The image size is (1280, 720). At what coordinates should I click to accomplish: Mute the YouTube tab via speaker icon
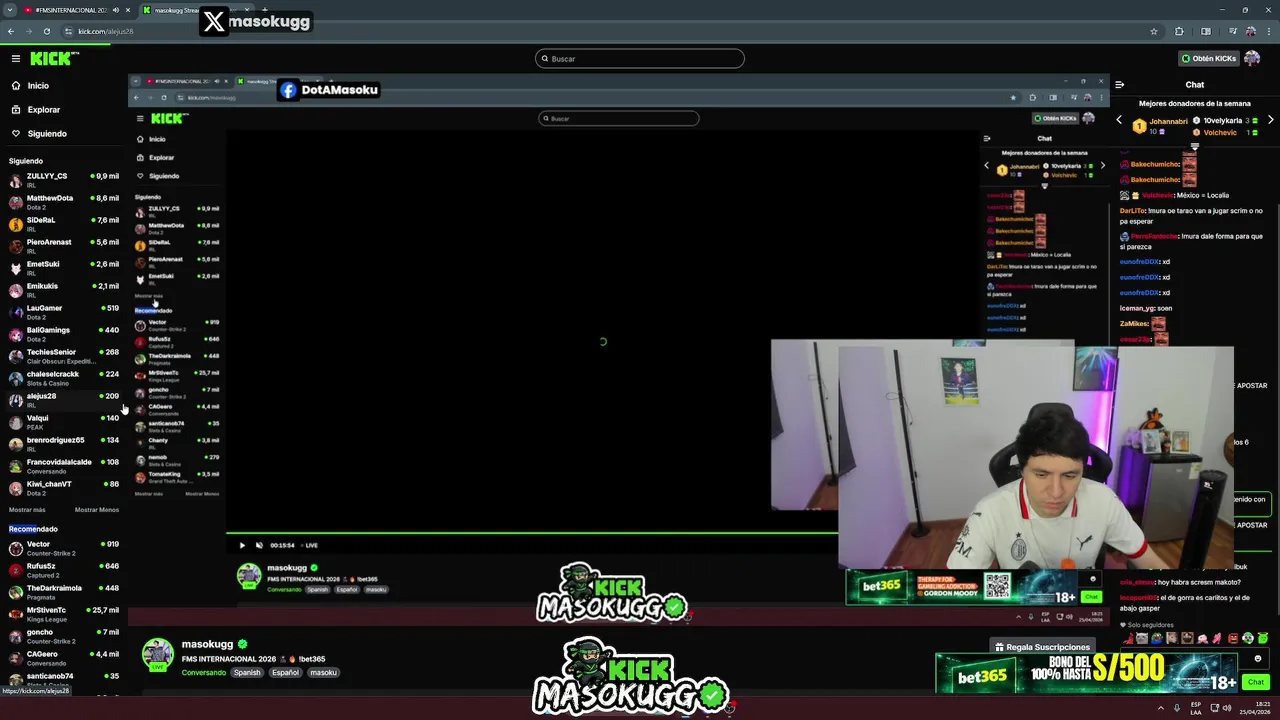pos(117,10)
